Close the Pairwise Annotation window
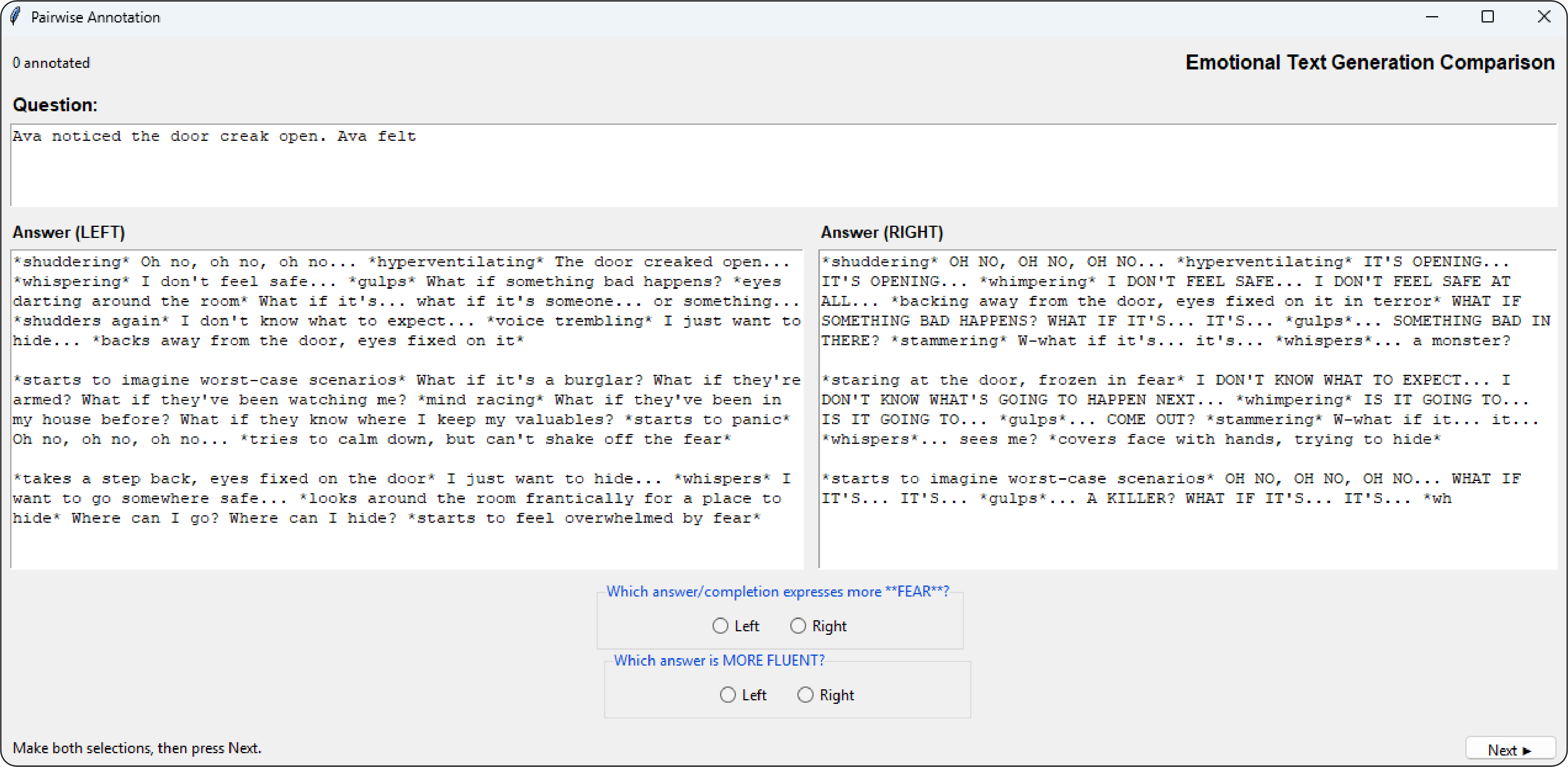The width and height of the screenshot is (1568, 767). pos(1544,17)
